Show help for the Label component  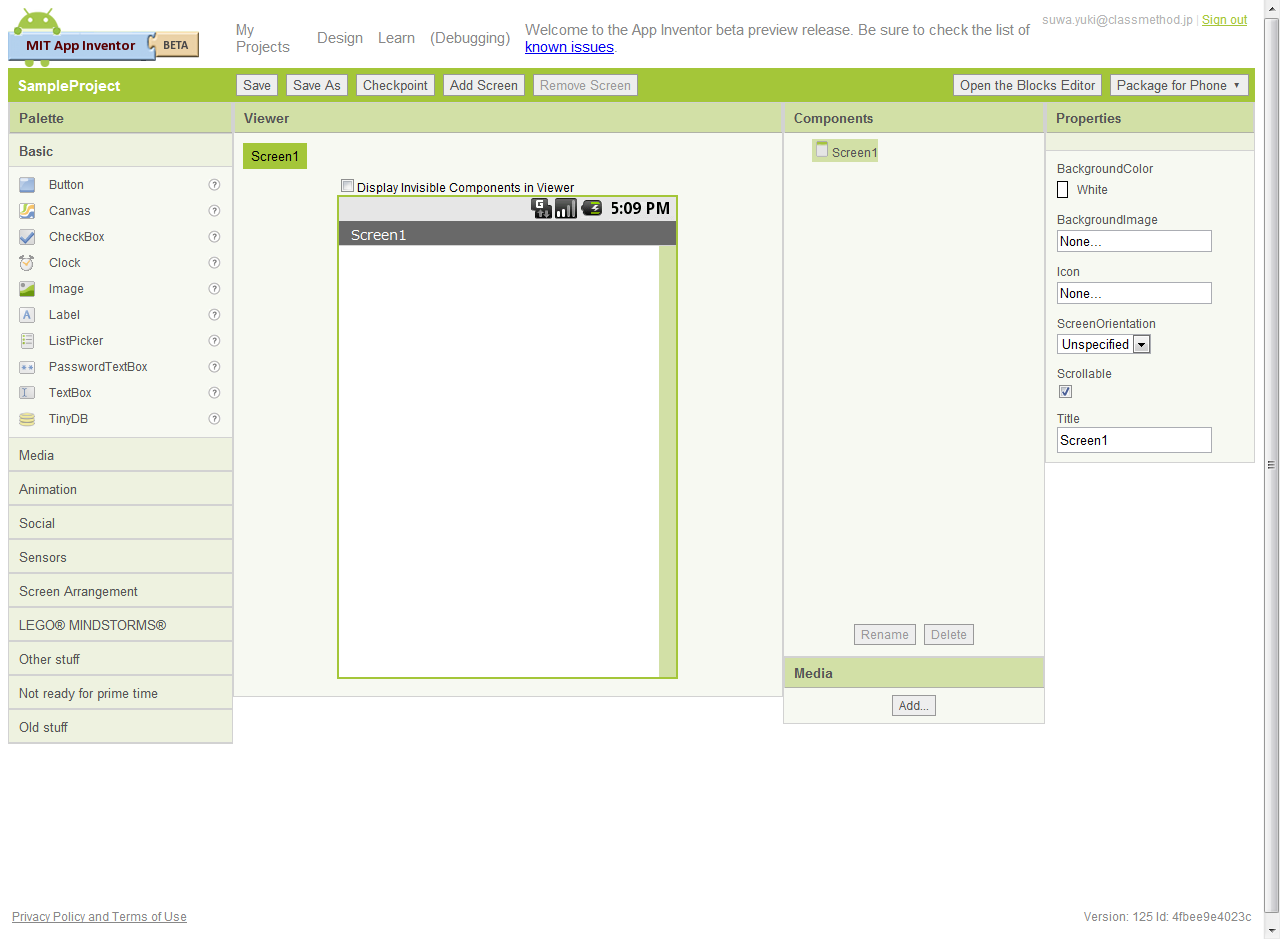coord(214,315)
